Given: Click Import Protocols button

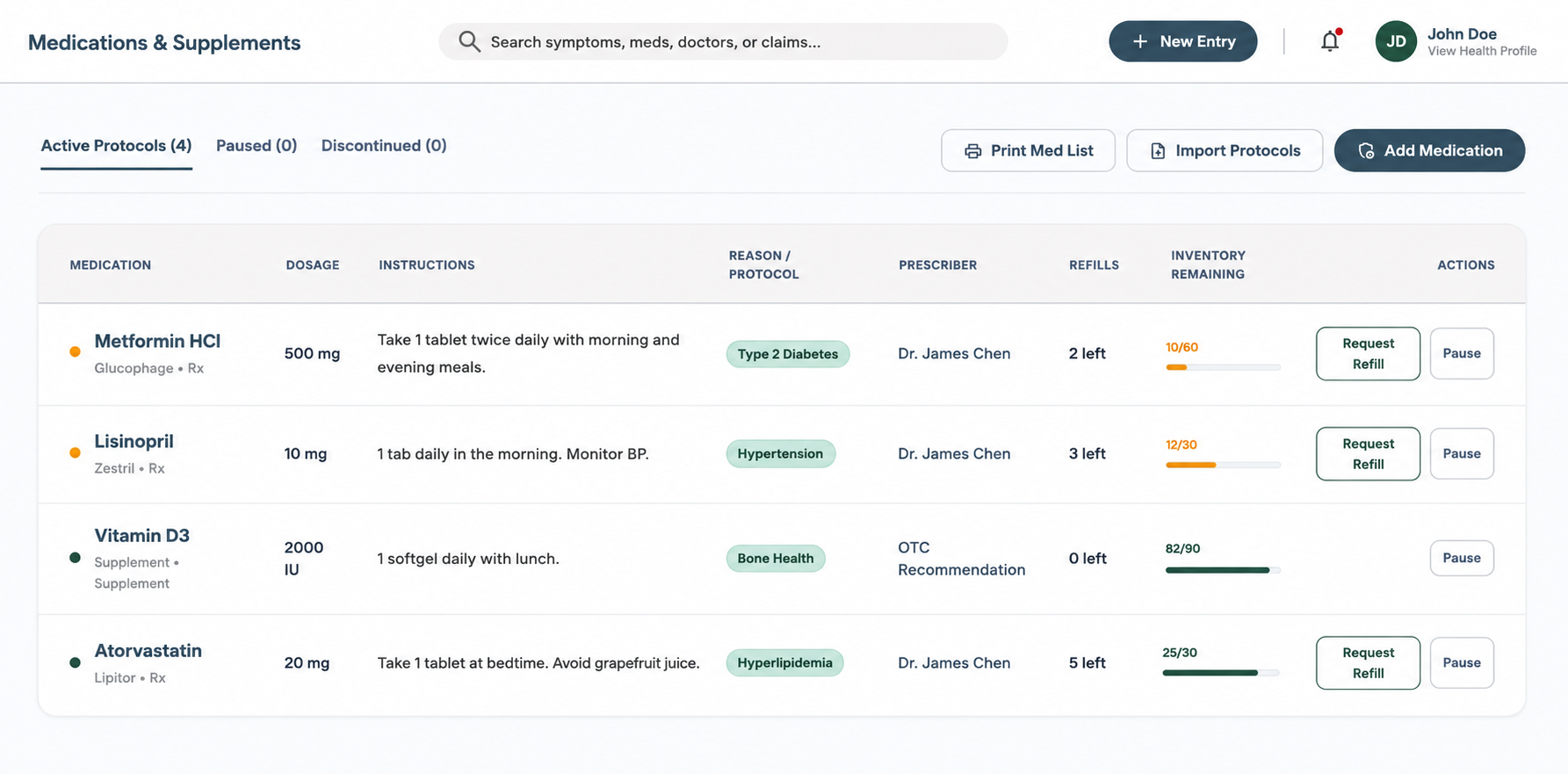Looking at the screenshot, I should pyautogui.click(x=1225, y=150).
